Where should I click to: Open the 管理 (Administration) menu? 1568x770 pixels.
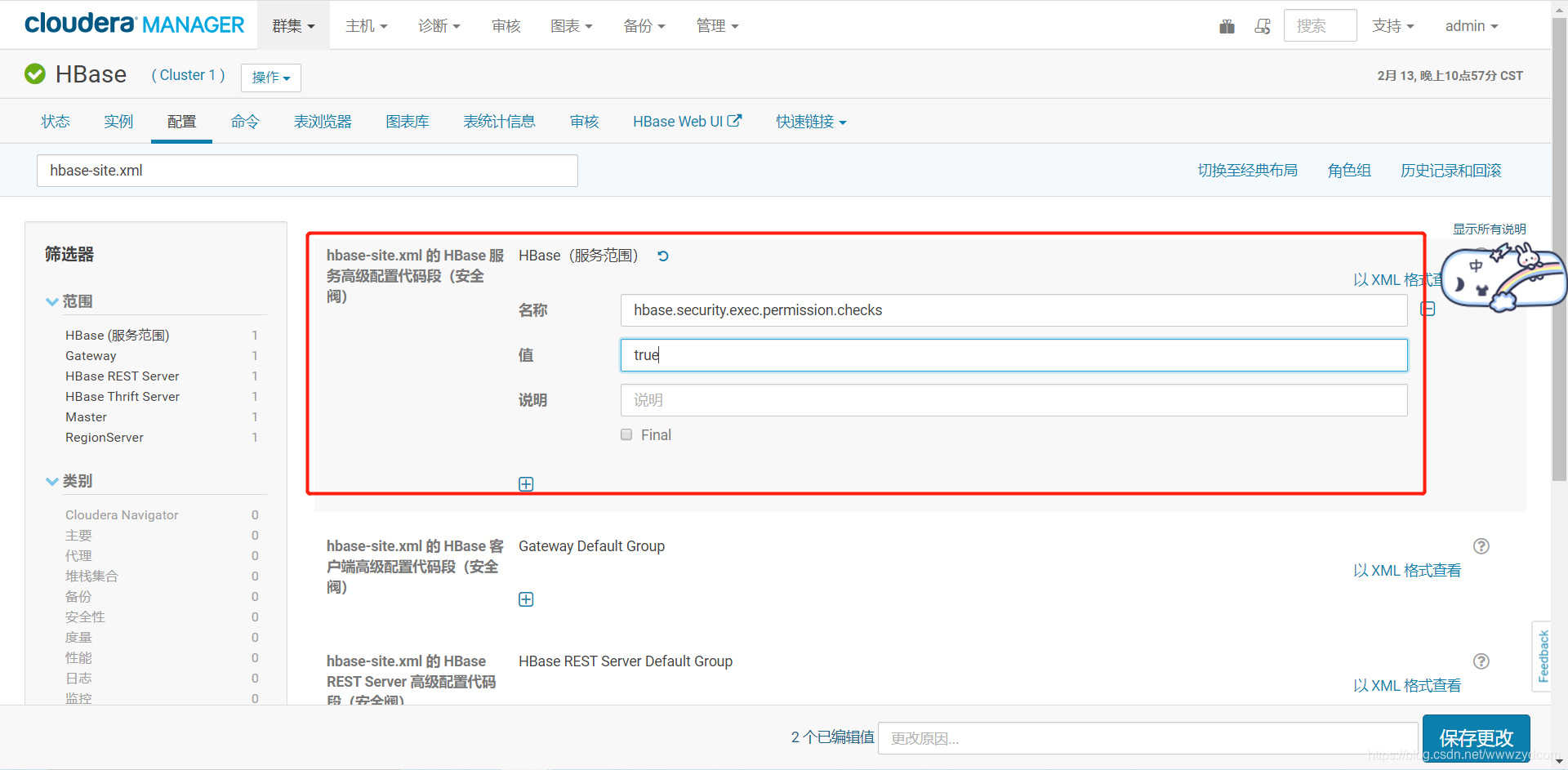point(717,25)
